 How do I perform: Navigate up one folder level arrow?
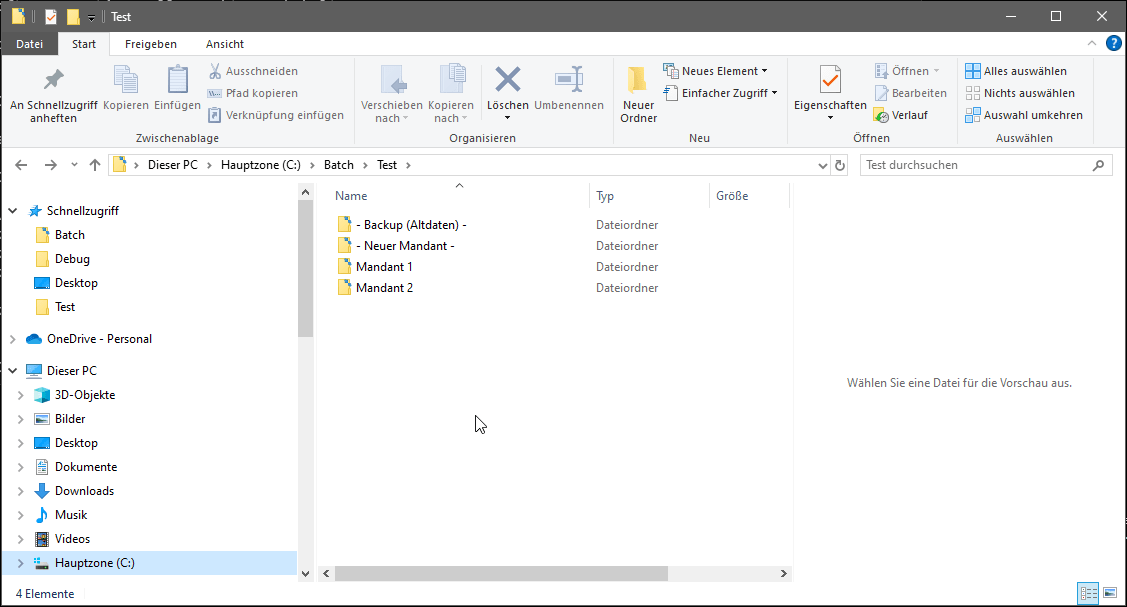95,165
